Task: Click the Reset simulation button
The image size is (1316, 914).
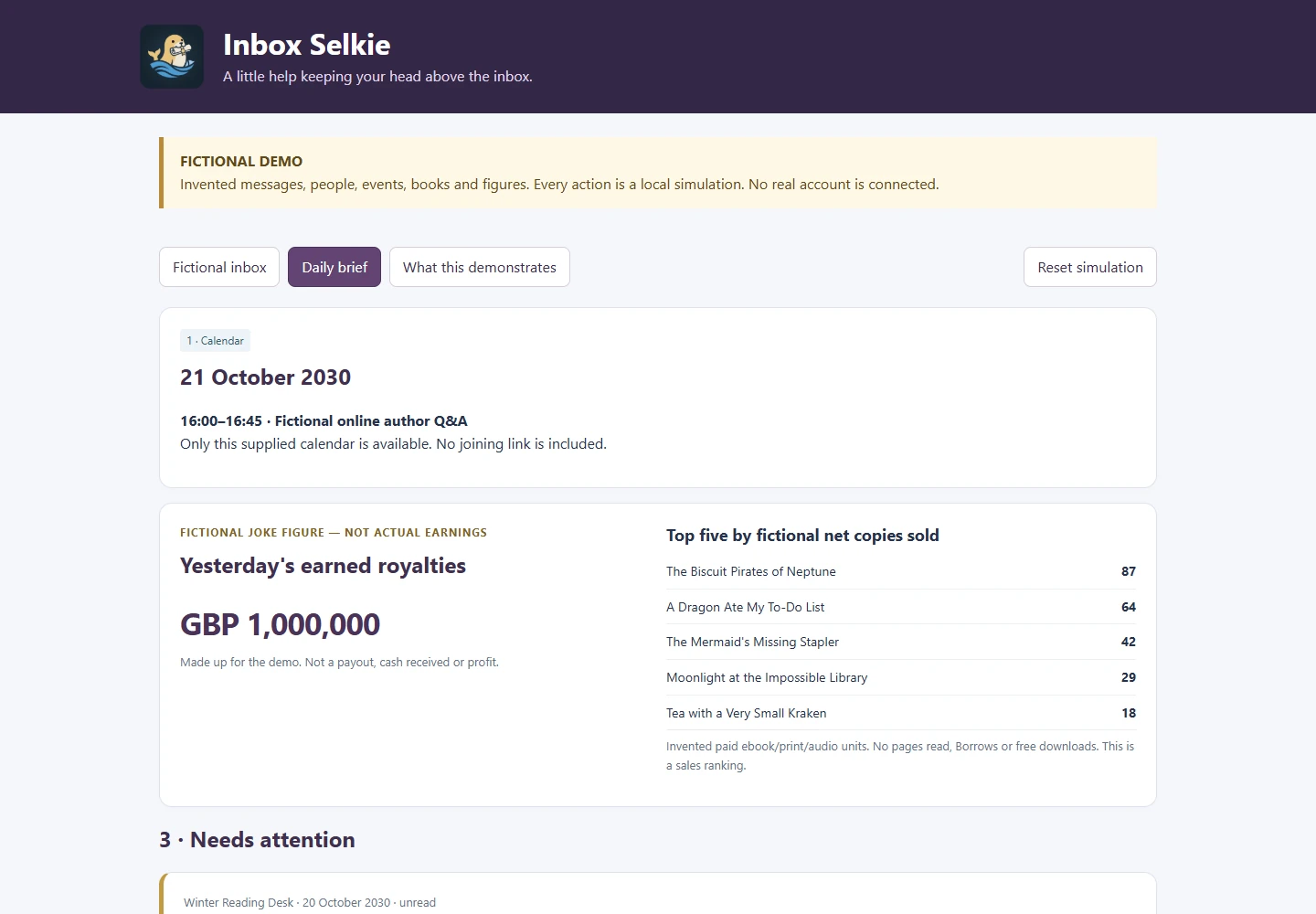Action: tap(1090, 267)
